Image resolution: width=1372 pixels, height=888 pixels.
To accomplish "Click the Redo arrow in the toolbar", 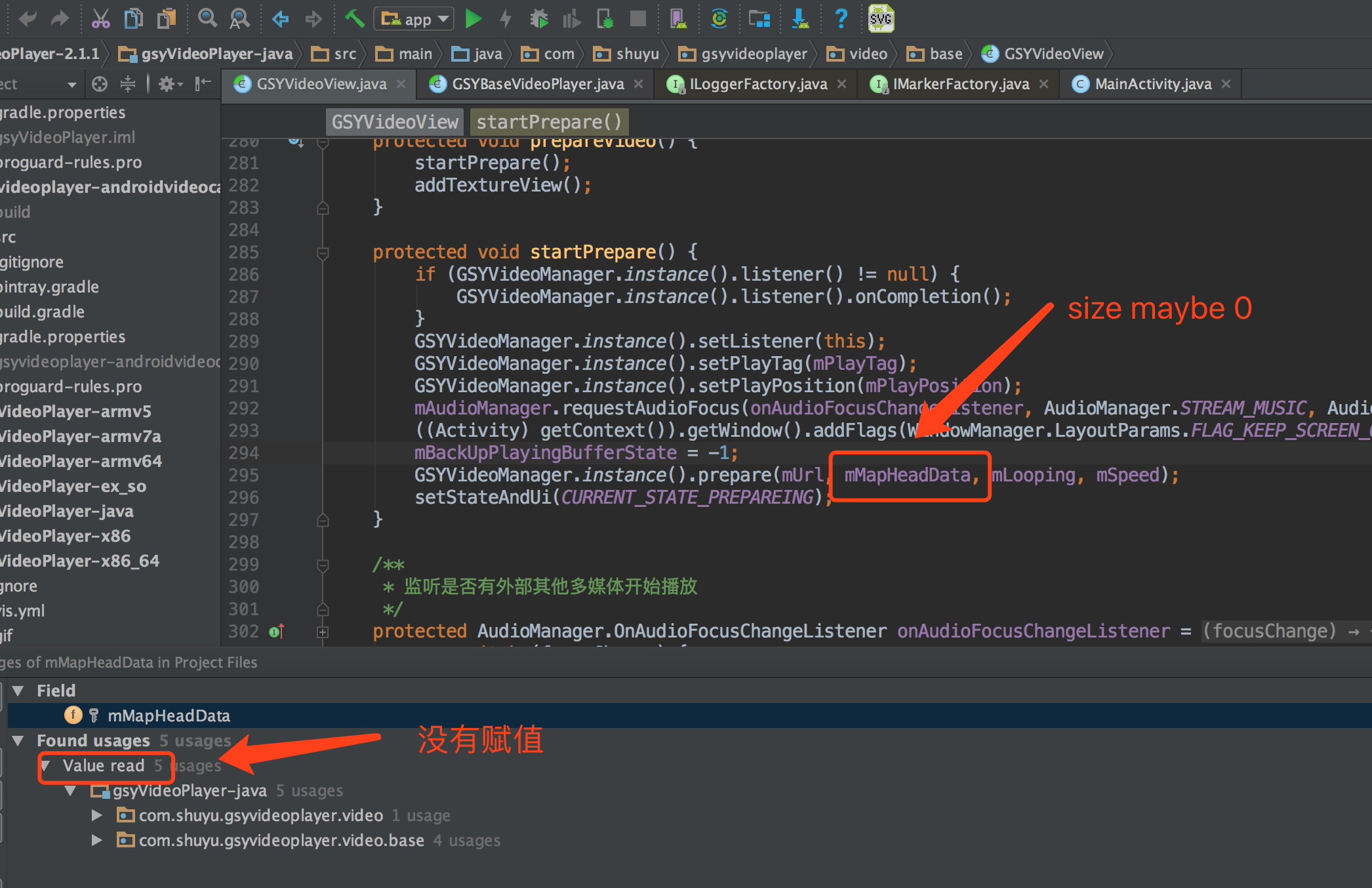I will (x=60, y=18).
